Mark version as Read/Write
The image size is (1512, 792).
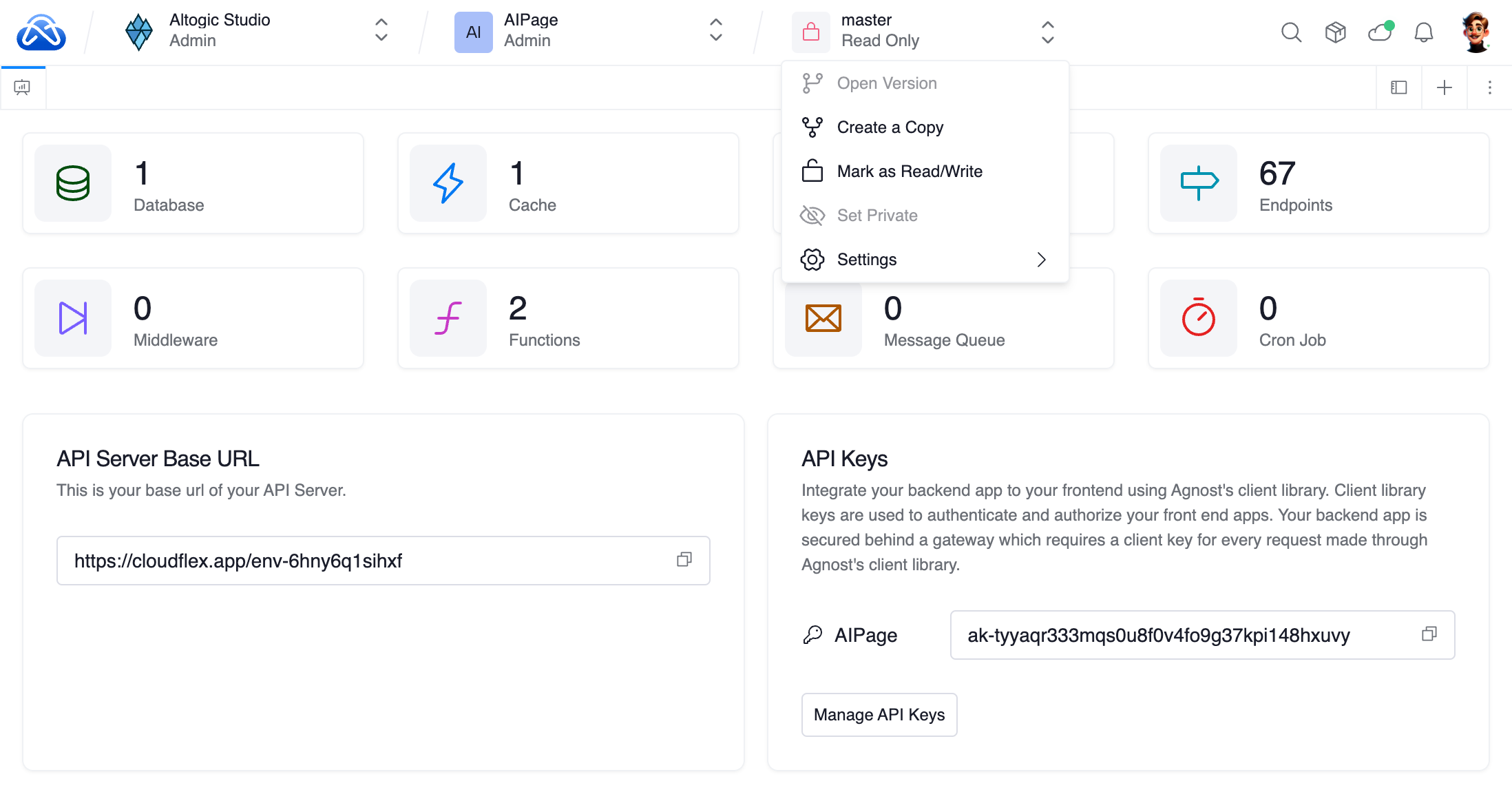(x=909, y=171)
